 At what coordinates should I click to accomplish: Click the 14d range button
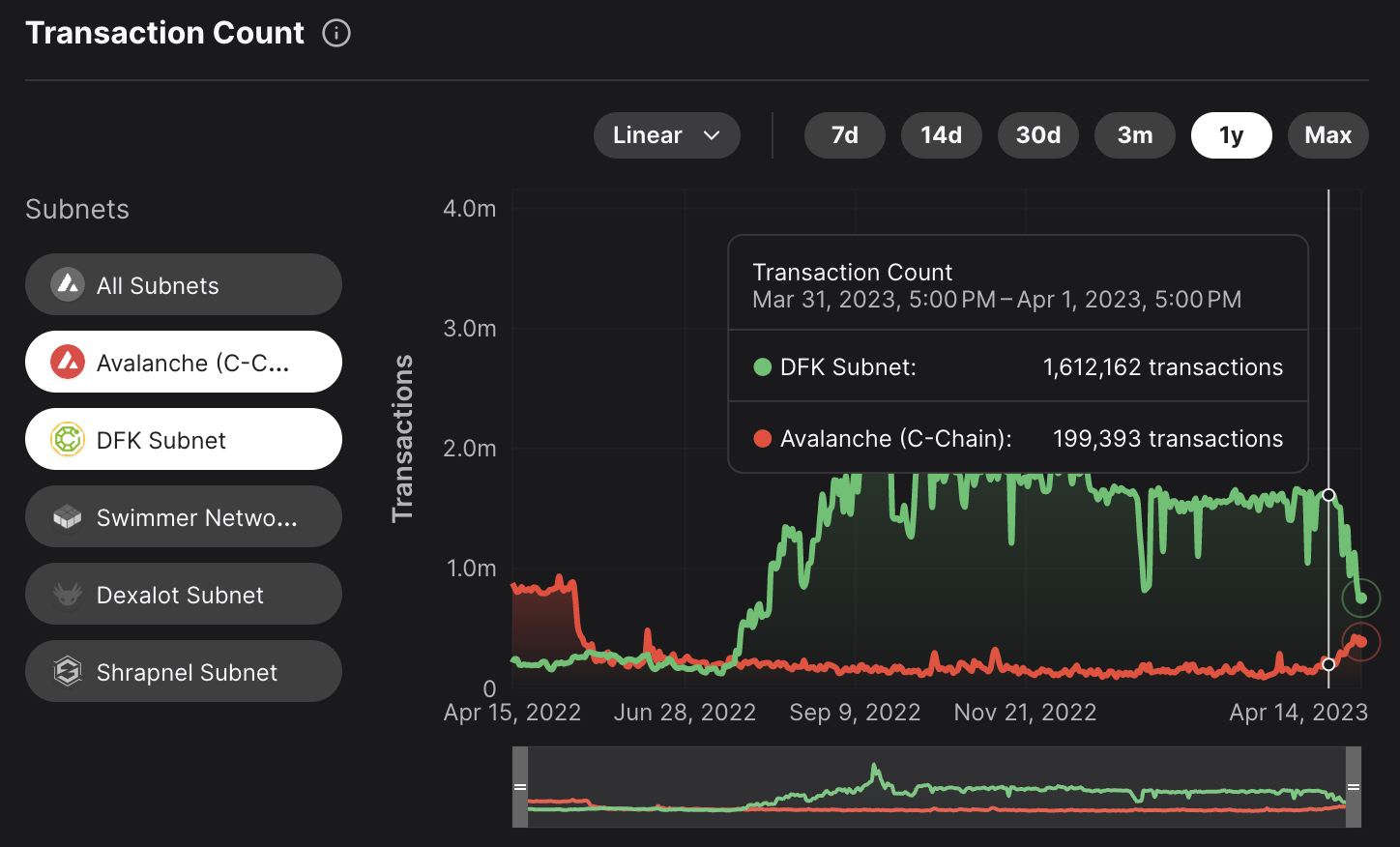coord(941,135)
